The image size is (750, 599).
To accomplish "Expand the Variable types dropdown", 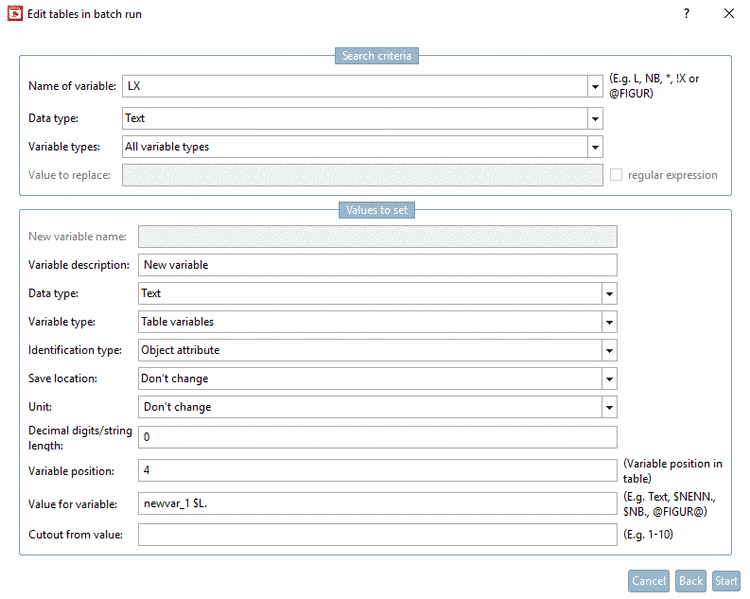I will [595, 147].
